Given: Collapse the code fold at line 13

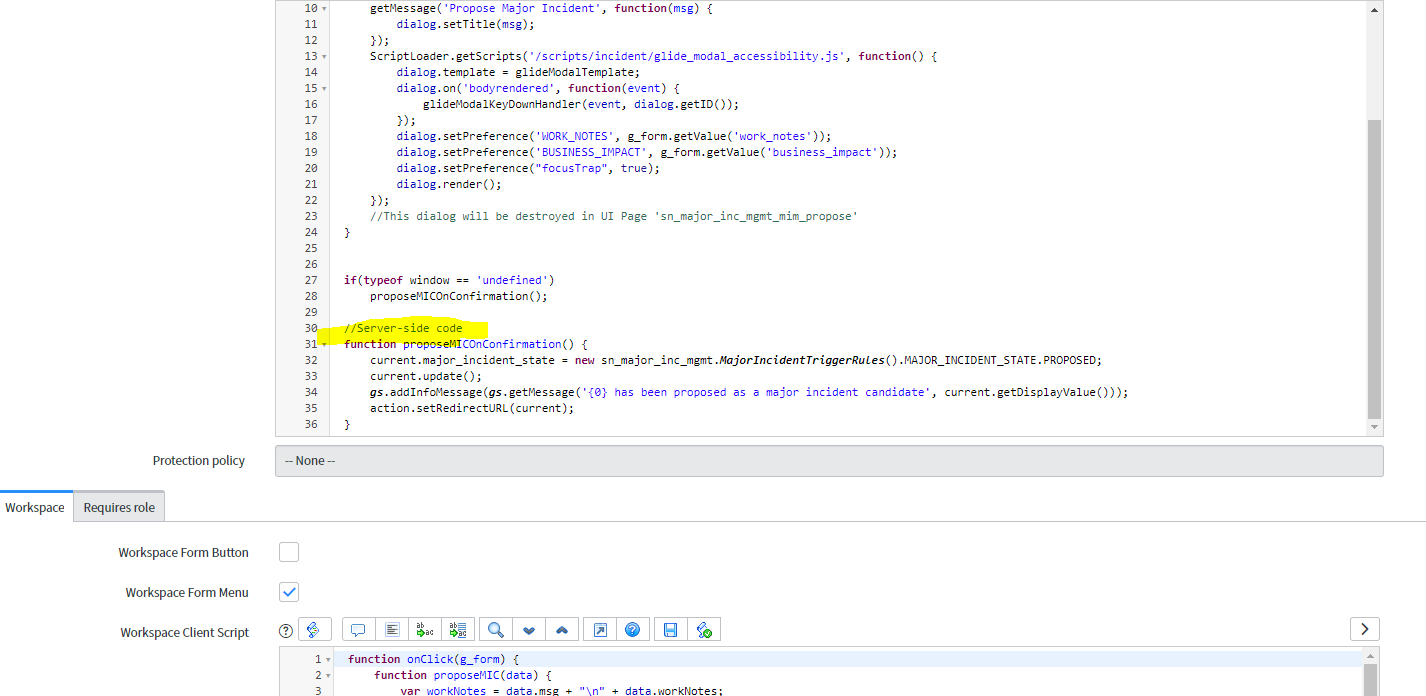Looking at the screenshot, I should [x=324, y=56].
